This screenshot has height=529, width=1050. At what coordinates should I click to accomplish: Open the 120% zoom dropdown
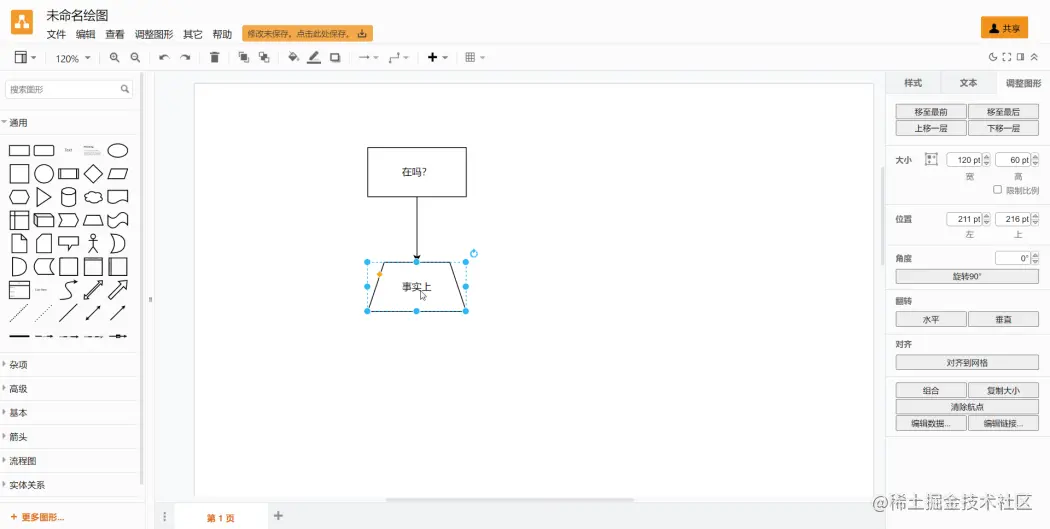(x=73, y=58)
